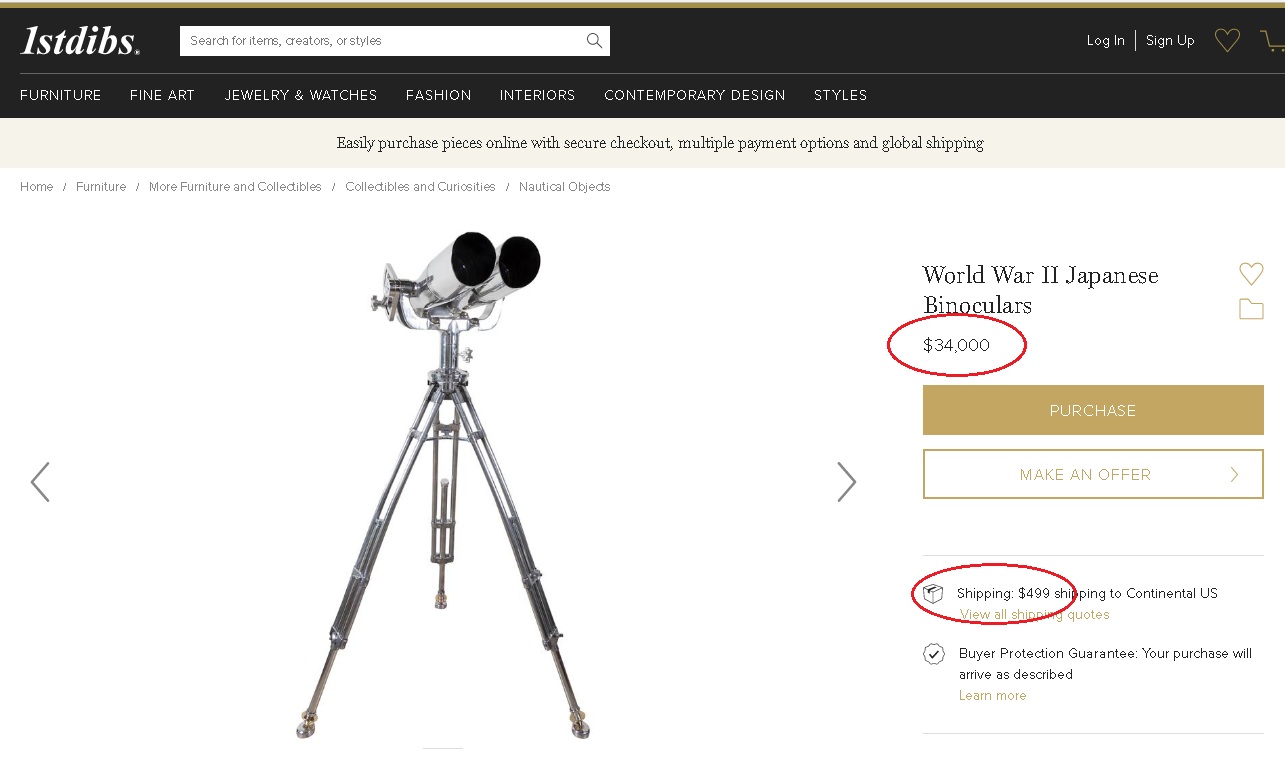Show next product image arrow
Screen dimensions: 1285x759
[846, 482]
